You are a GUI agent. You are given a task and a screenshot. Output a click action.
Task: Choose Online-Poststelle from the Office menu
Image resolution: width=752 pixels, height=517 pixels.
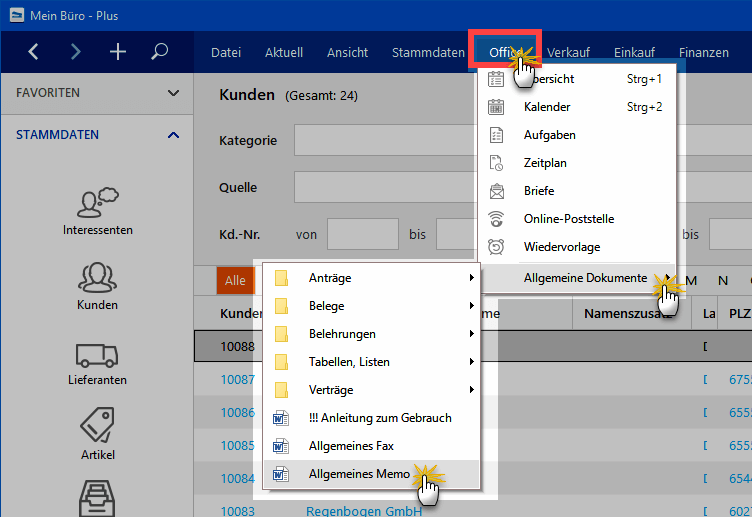[576, 219]
